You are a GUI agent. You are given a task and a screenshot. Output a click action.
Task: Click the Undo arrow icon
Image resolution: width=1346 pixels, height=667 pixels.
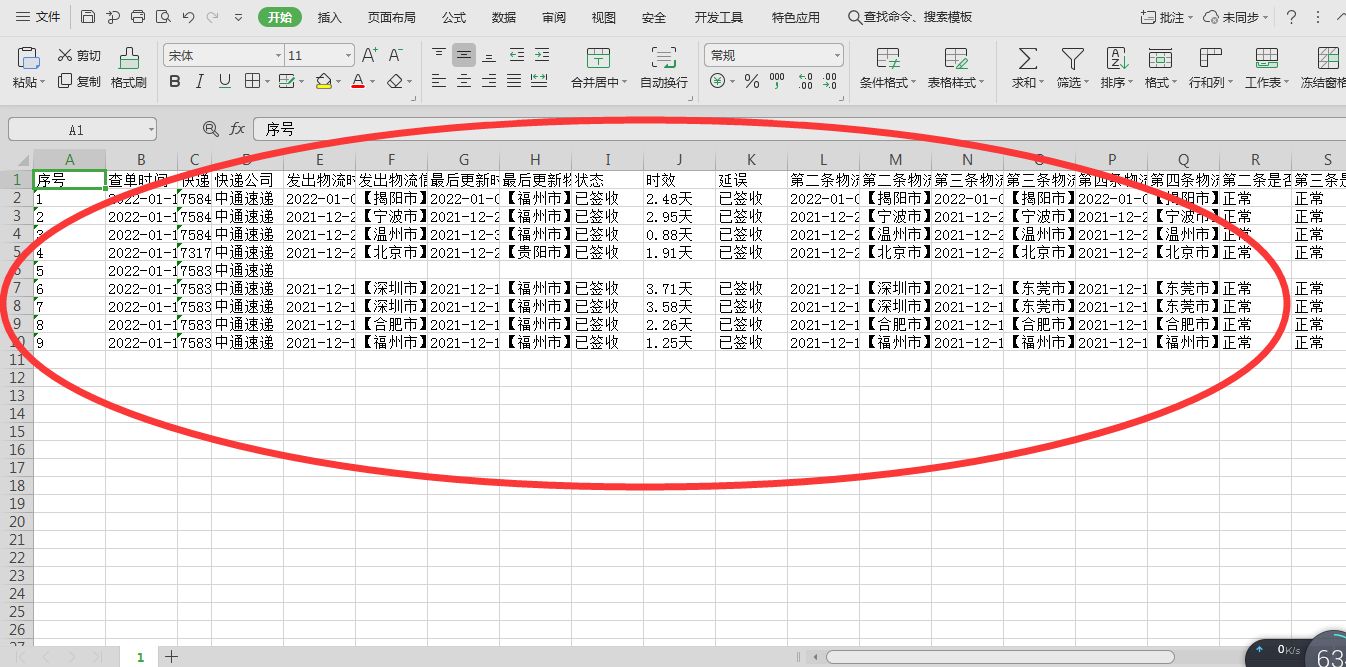188,17
